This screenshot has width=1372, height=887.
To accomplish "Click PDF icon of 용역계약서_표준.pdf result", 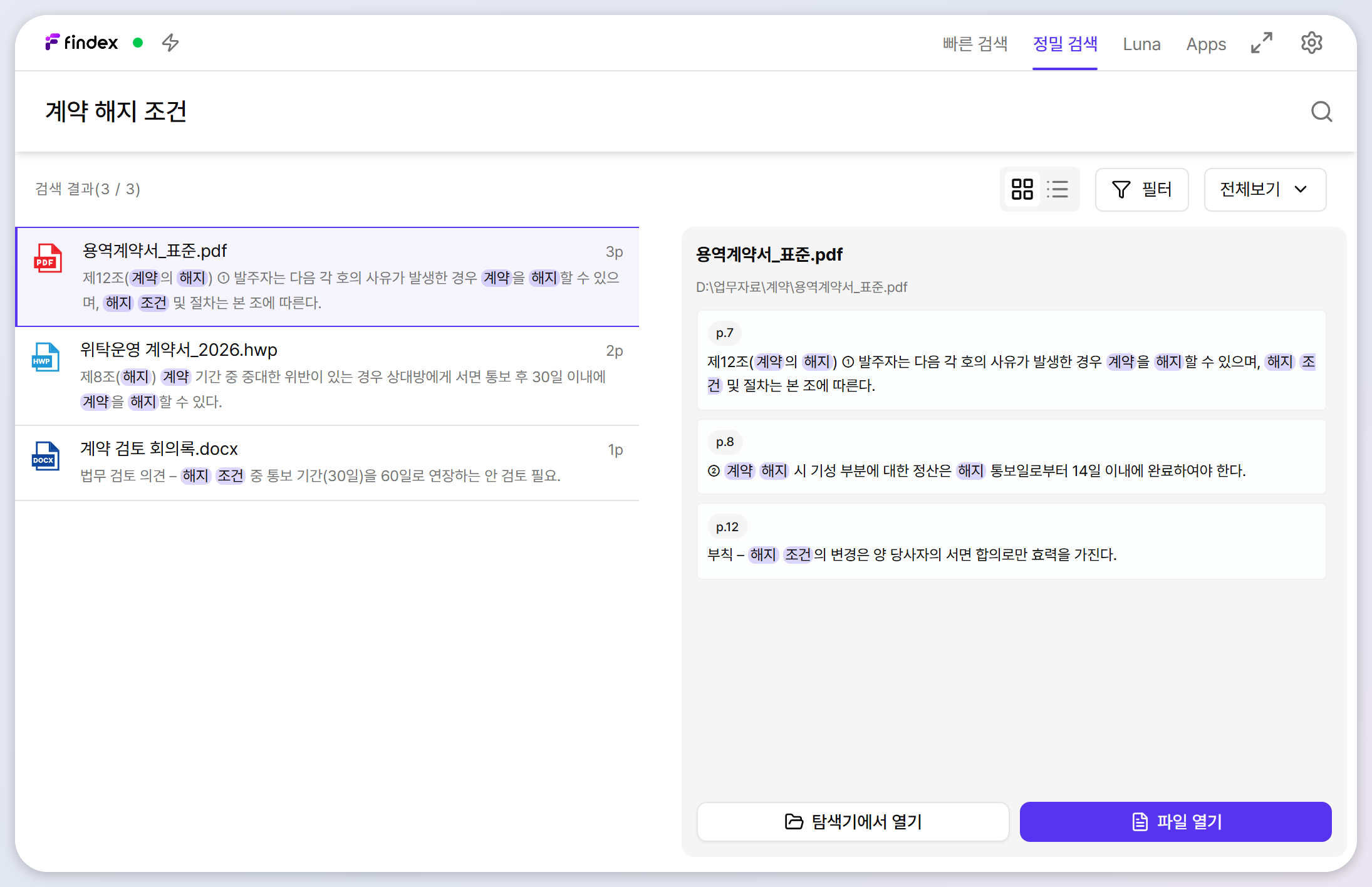I will (x=48, y=258).
